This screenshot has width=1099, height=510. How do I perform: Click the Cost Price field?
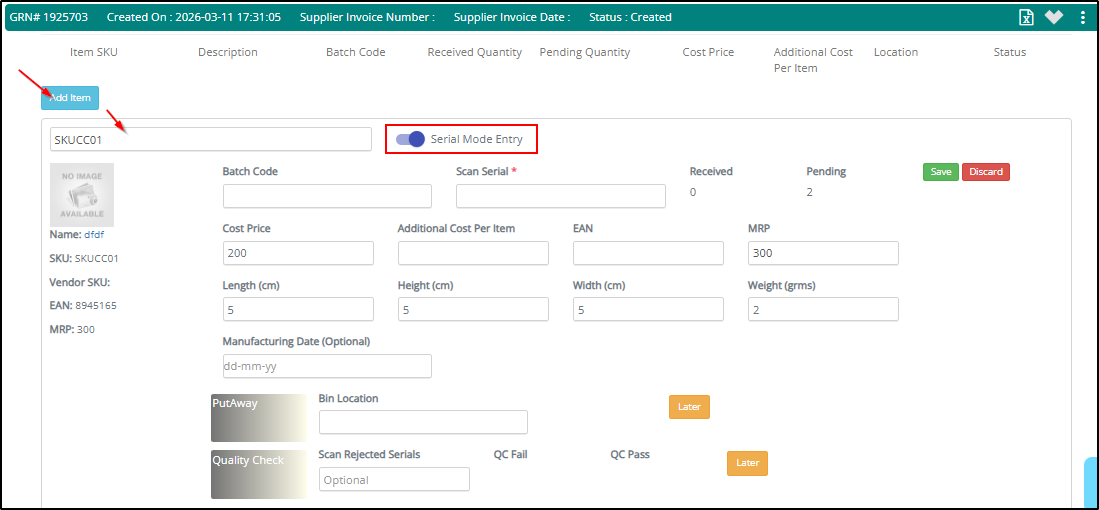tap(298, 253)
